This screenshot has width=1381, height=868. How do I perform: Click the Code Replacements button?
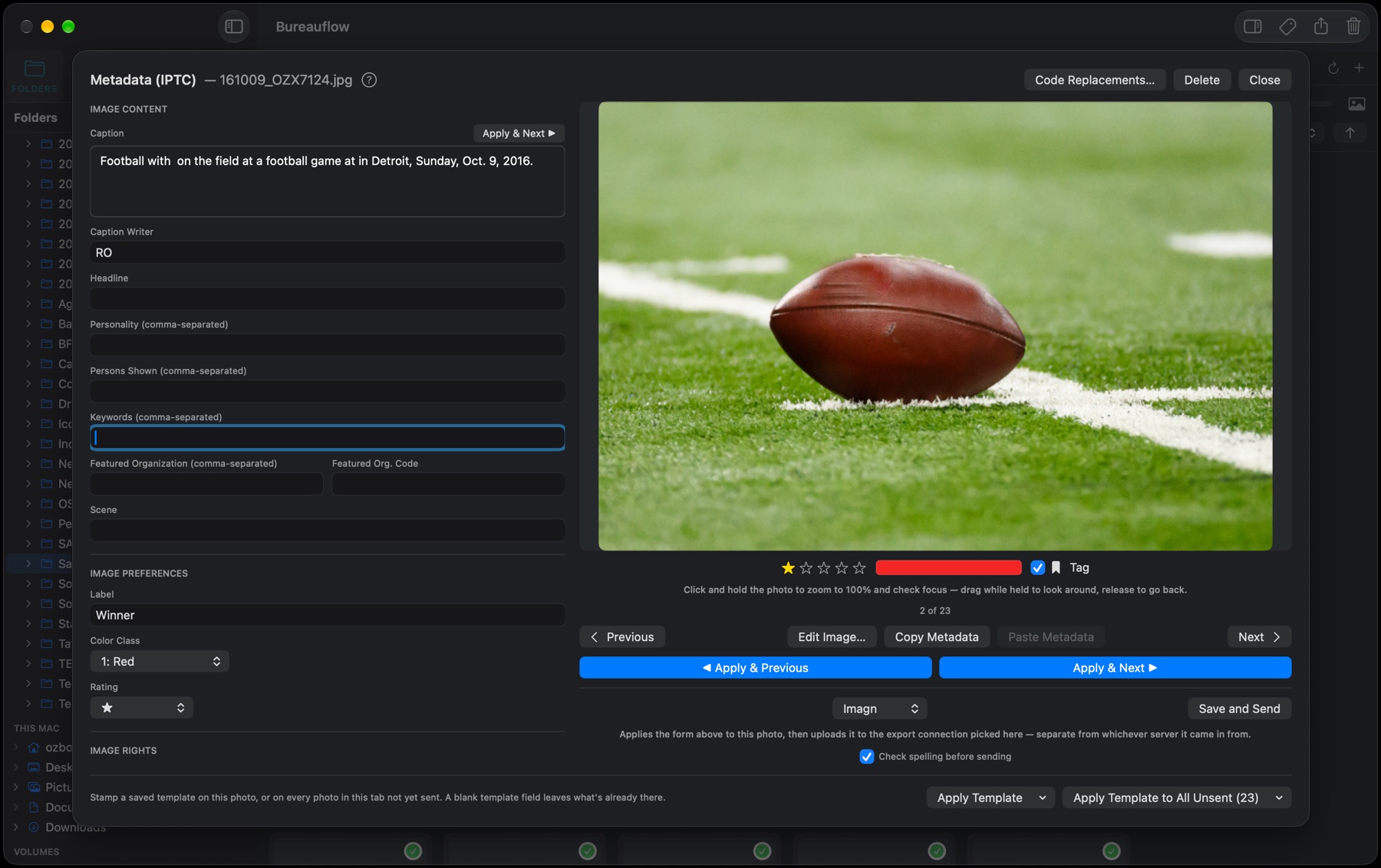click(1094, 80)
